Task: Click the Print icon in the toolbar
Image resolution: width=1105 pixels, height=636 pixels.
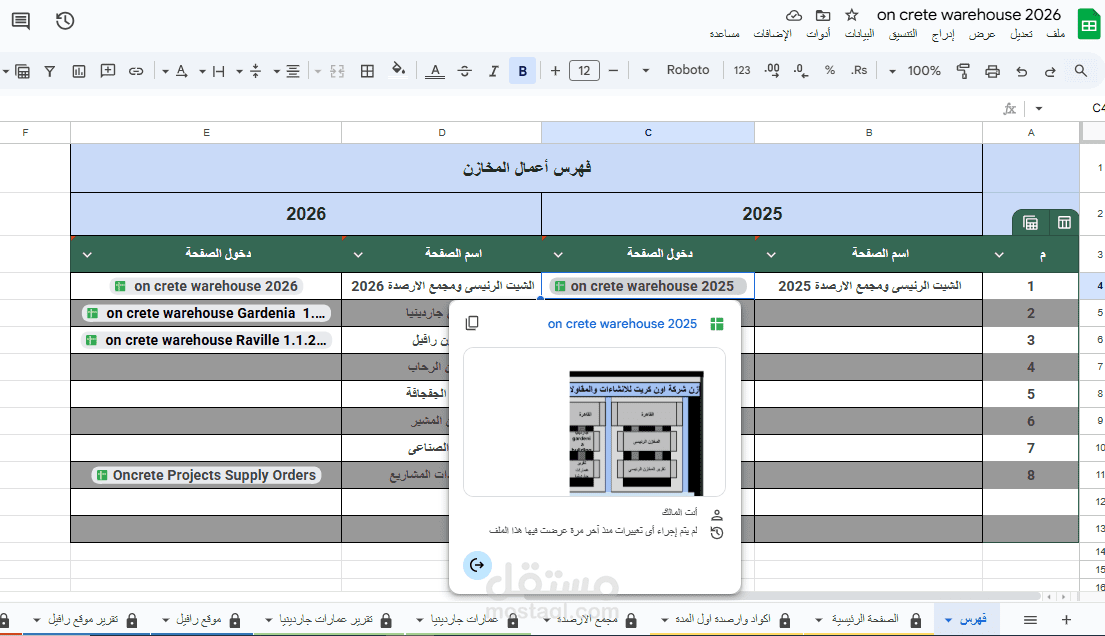Action: click(x=992, y=70)
